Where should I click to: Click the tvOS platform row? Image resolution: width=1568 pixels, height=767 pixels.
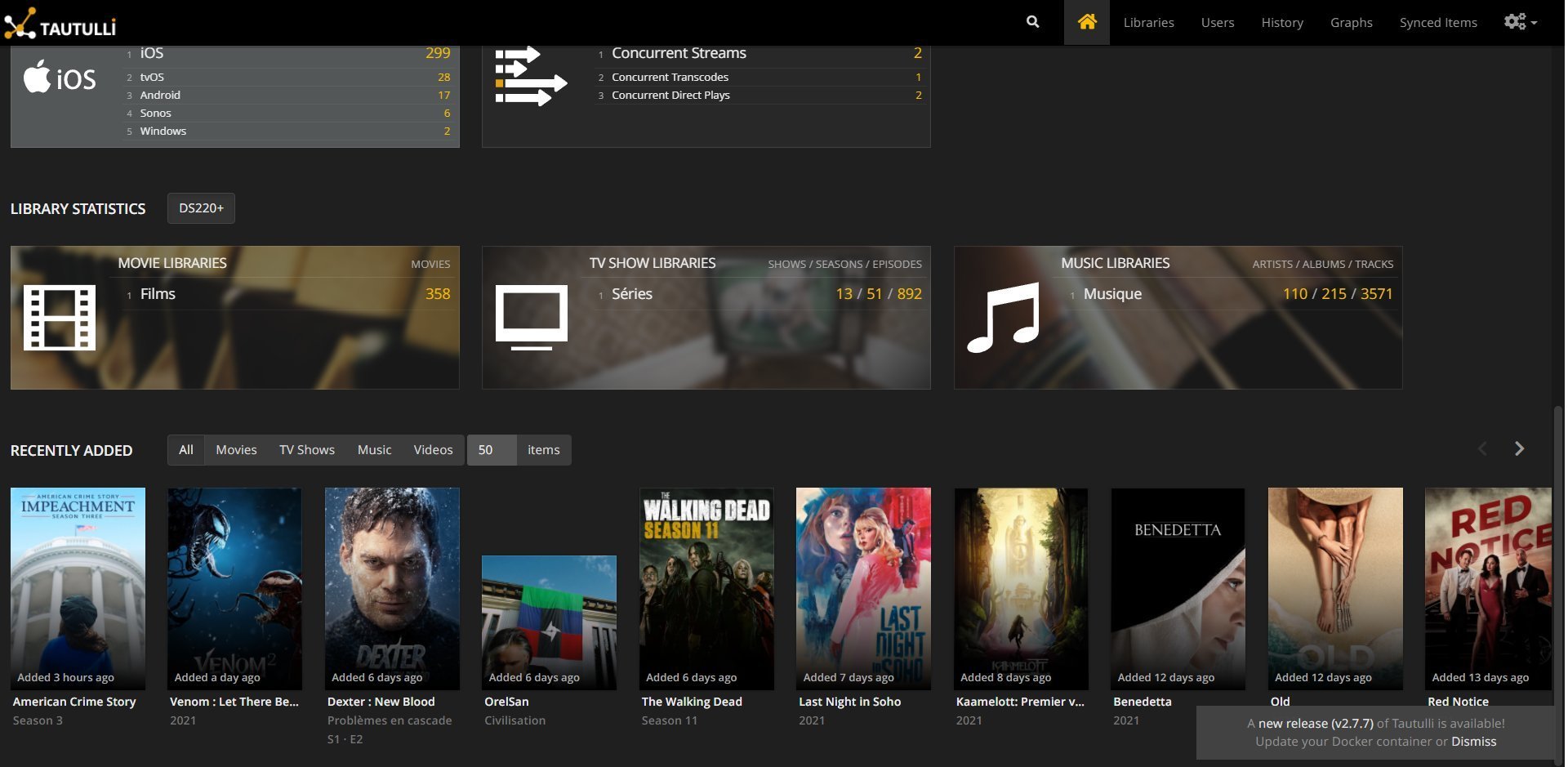click(x=287, y=77)
